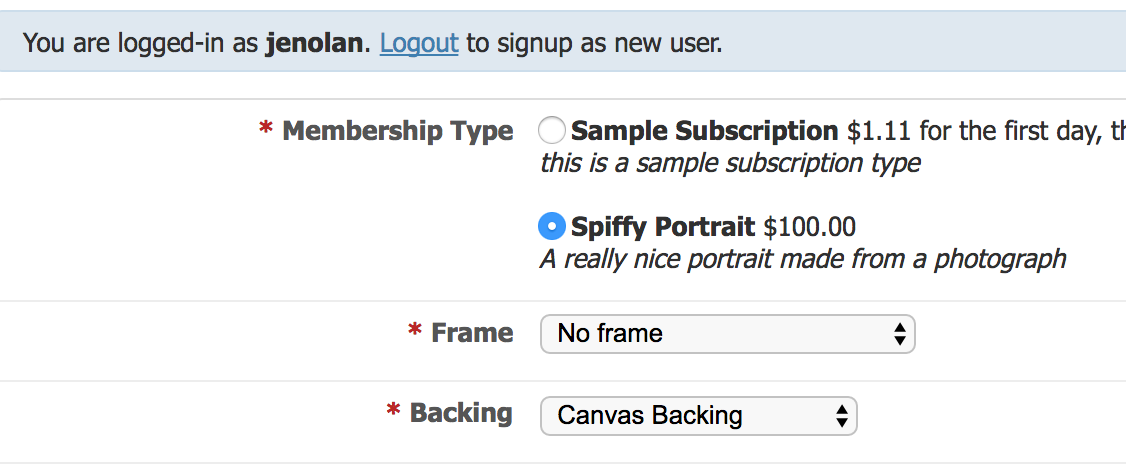Click the bold Spiffy Portrait label text

[663, 227]
